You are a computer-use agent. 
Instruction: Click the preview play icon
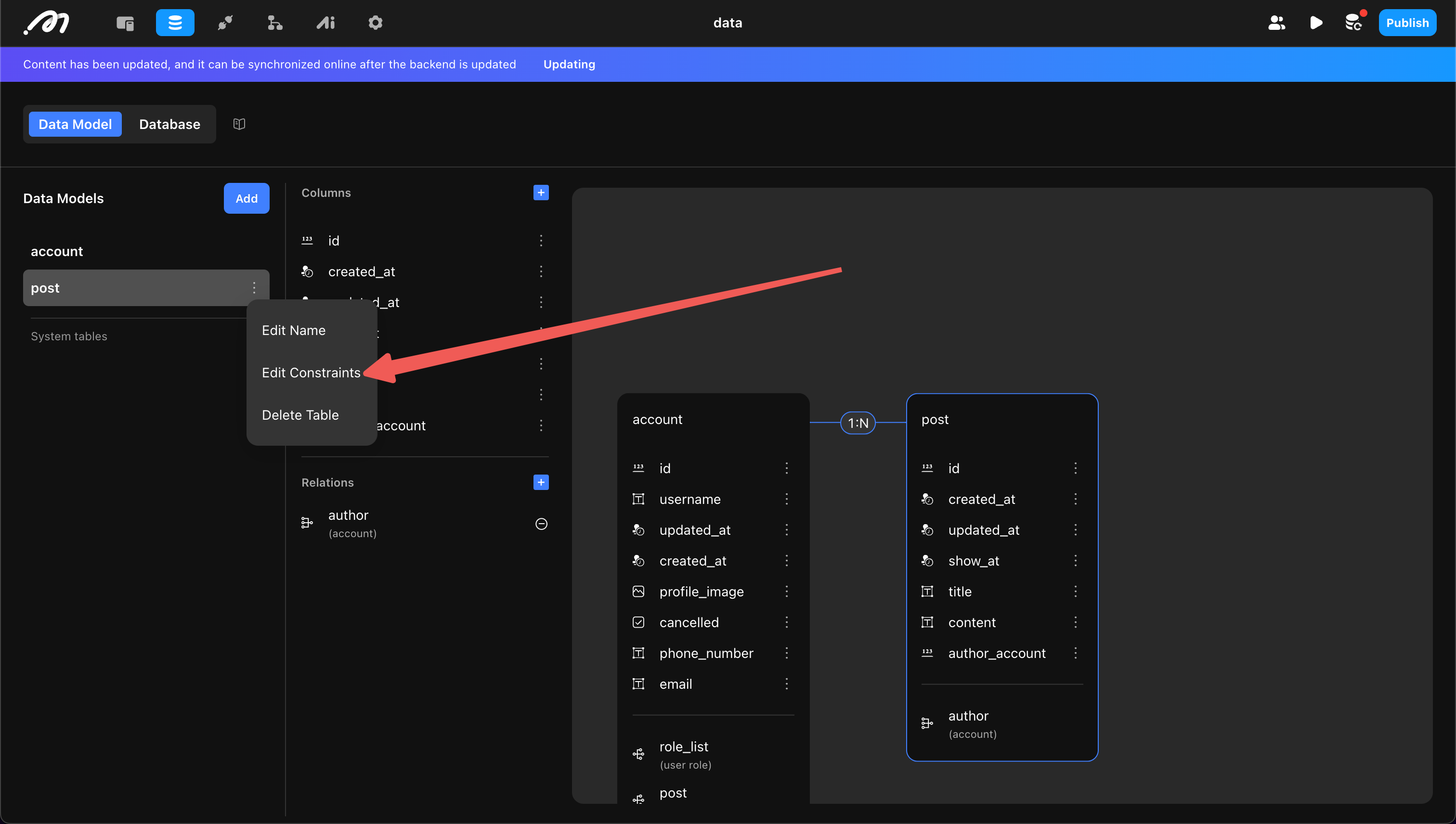click(x=1315, y=23)
